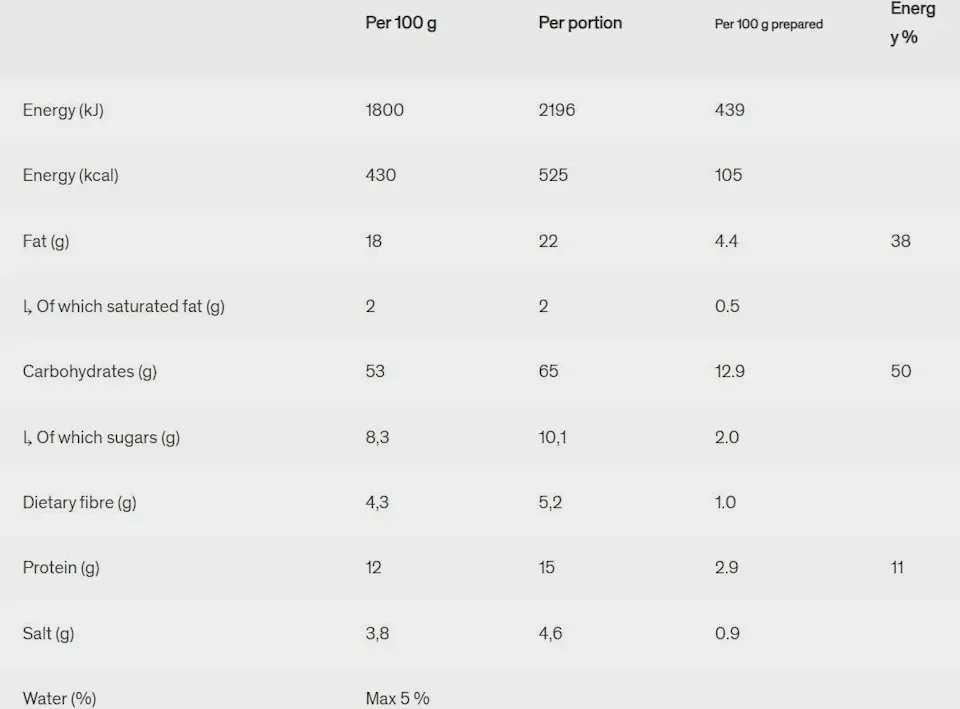Select the 12.9 carbohydrates prepared value
Image resolution: width=960 pixels, height=709 pixels.
click(730, 371)
